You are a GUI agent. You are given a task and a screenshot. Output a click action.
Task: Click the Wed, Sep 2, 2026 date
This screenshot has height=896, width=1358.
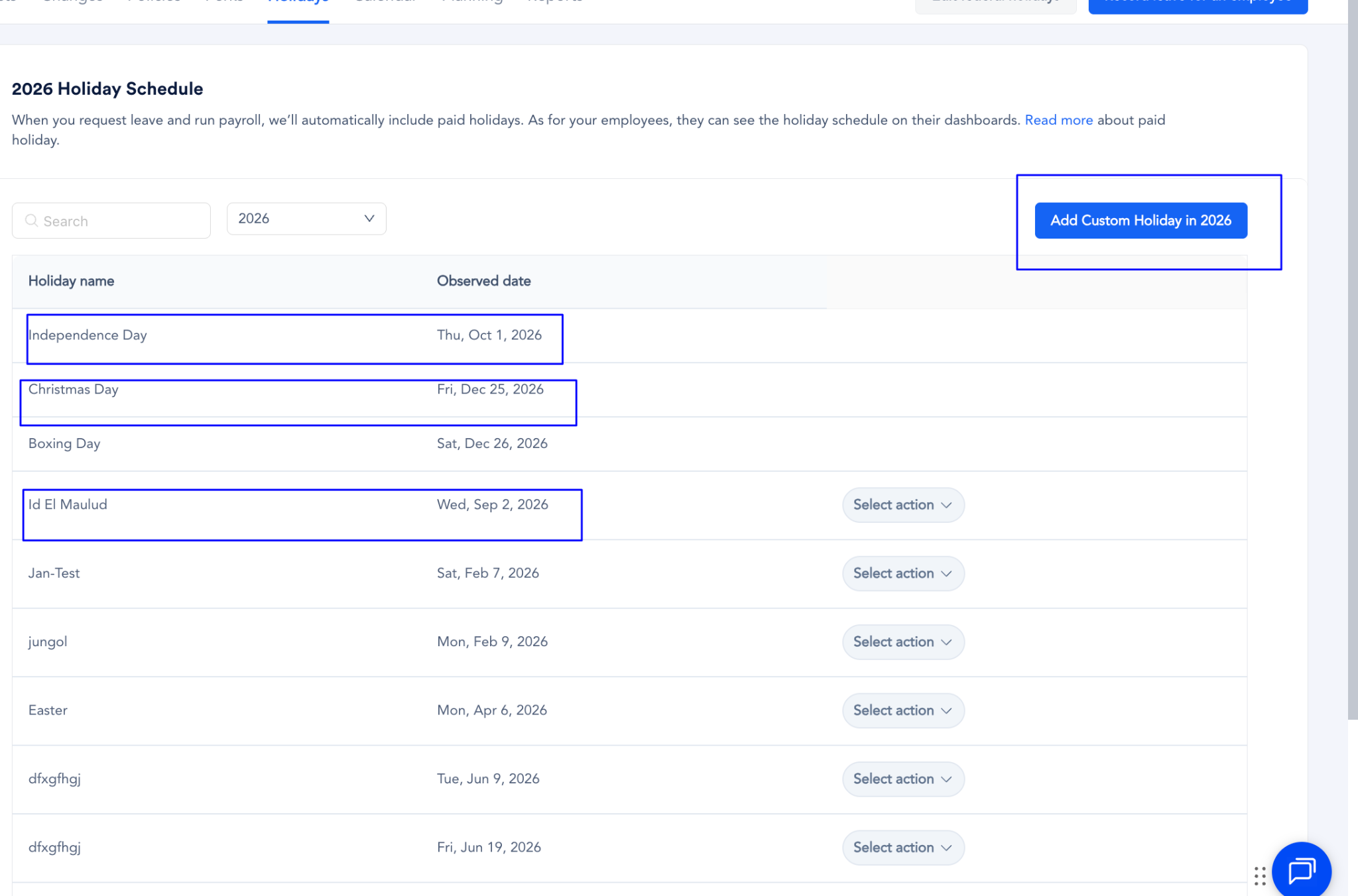coord(493,505)
